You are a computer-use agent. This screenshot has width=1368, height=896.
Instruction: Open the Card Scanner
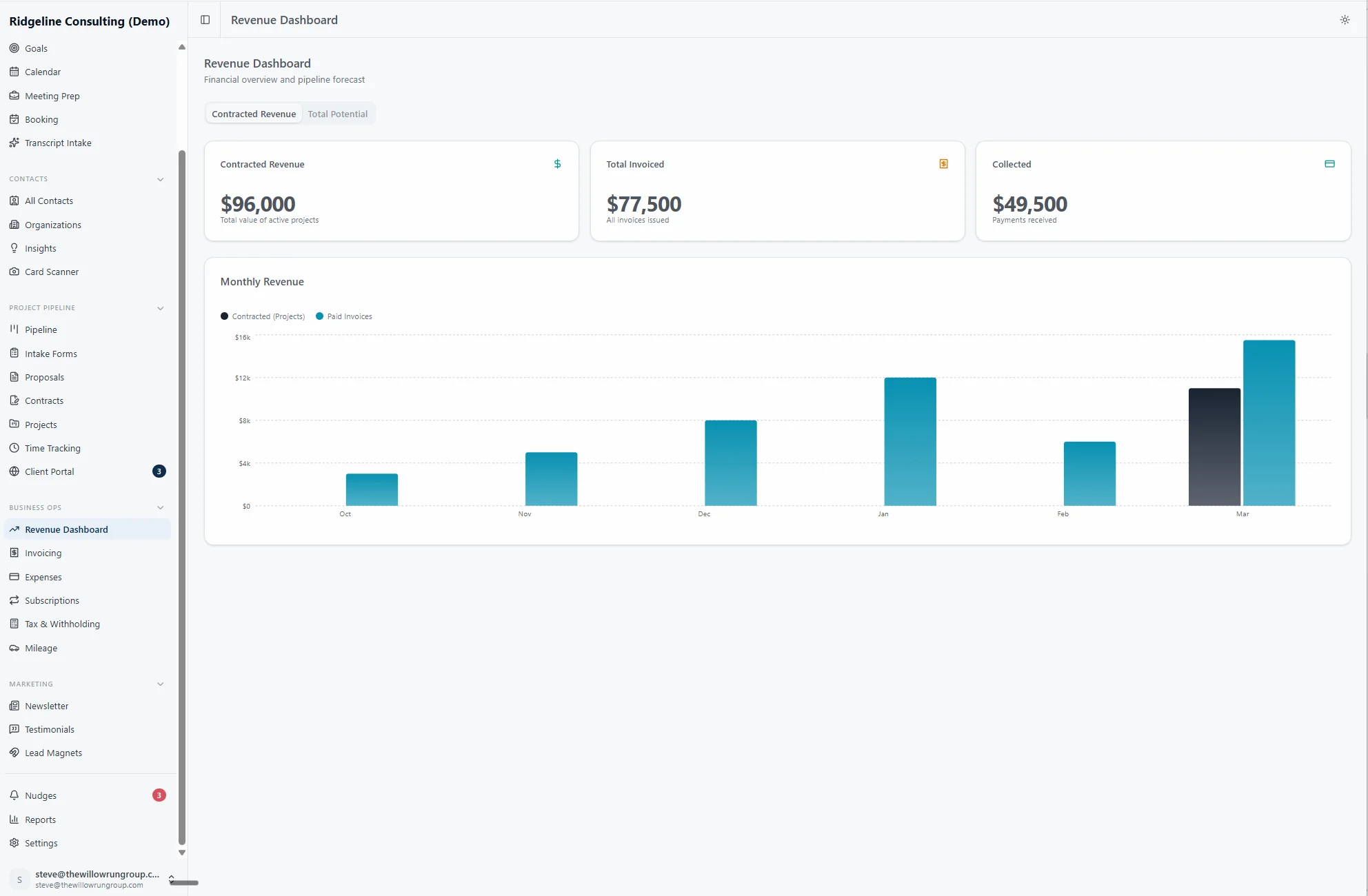coord(51,272)
